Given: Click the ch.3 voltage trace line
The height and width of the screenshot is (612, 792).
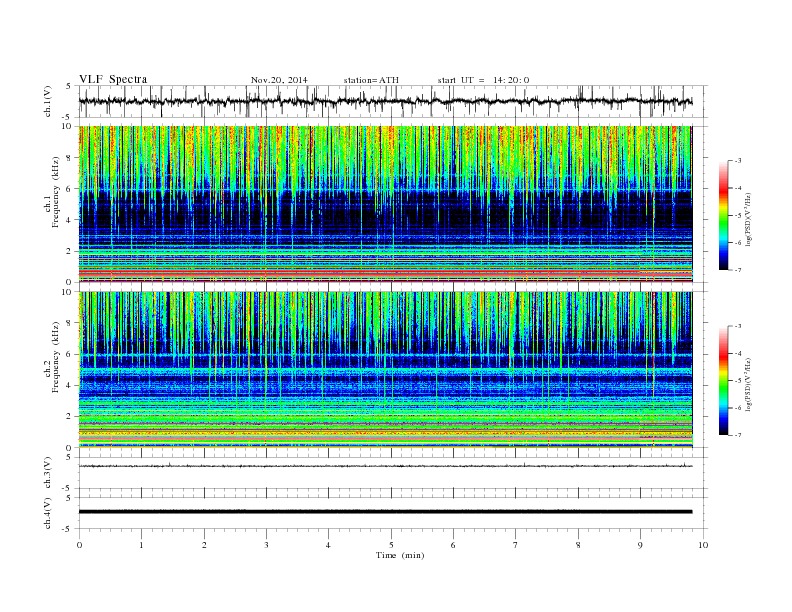Looking at the screenshot, I should pyautogui.click(x=385, y=466).
